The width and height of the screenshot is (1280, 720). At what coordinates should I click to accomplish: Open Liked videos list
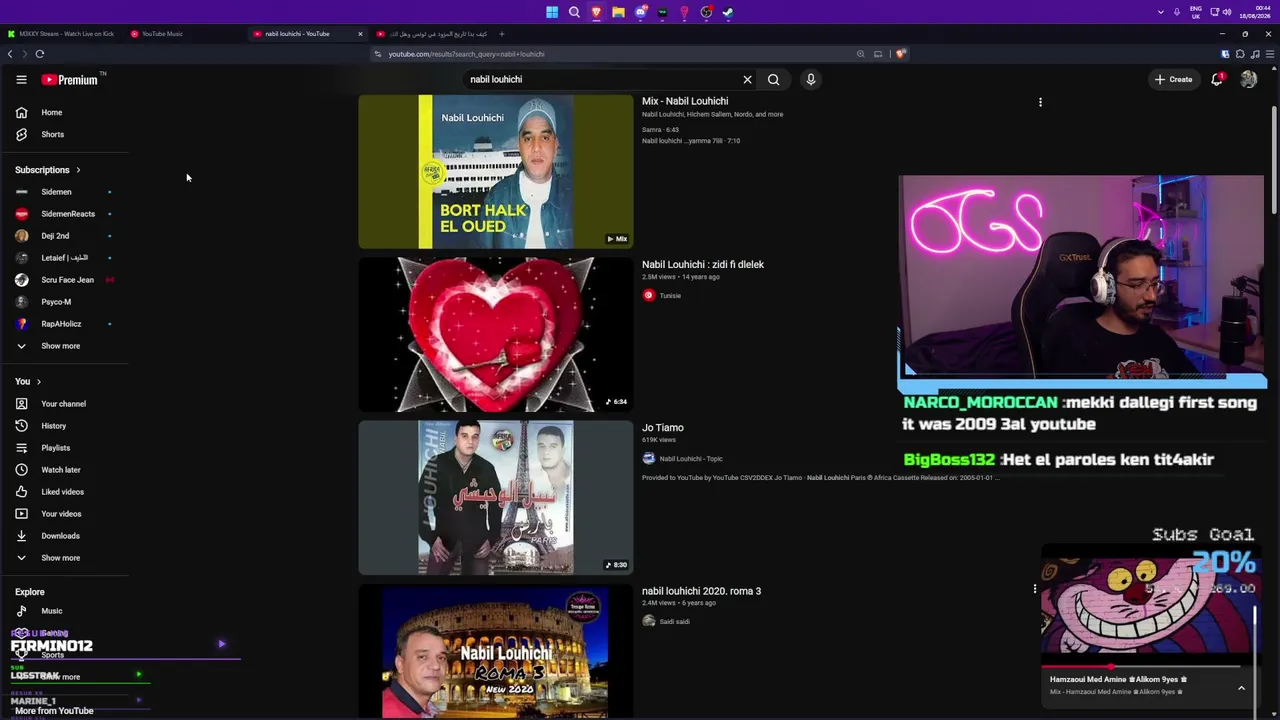(50, 492)
